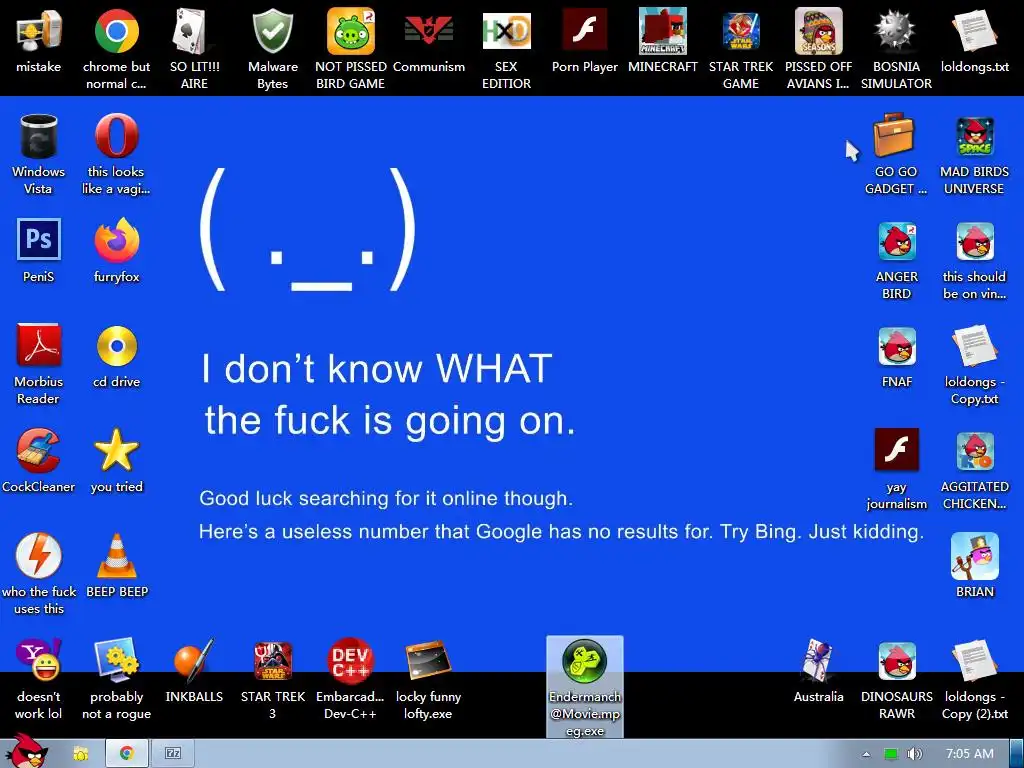
Task: Select 'AGGITATED CHICKEN' Rio icon
Action: [x=974, y=470]
